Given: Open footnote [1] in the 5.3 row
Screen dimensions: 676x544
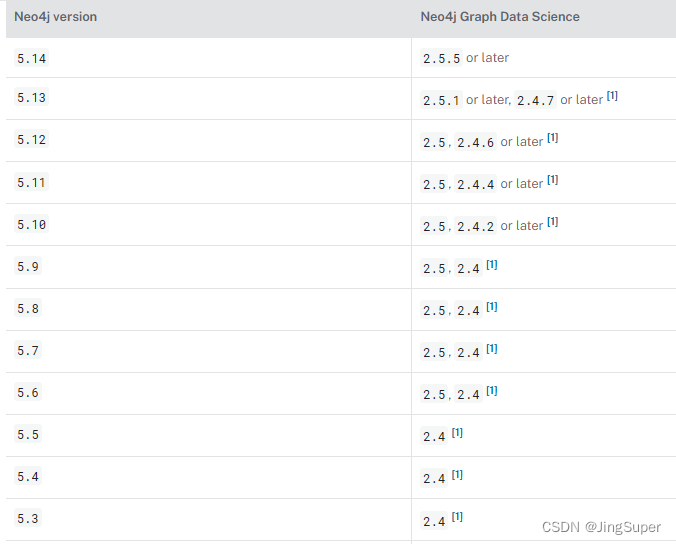Looking at the screenshot, I should point(457,516).
